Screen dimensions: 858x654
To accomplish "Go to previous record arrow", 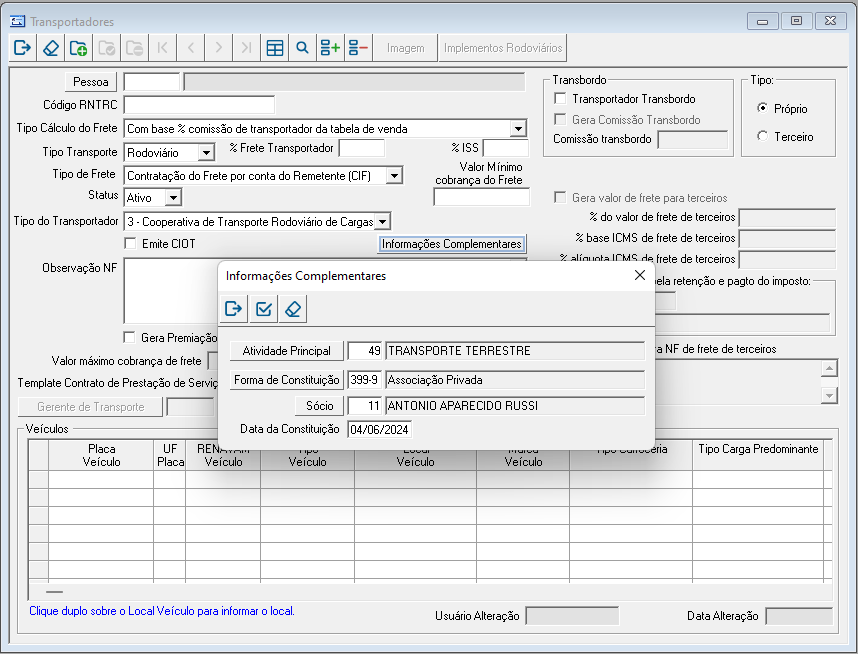I will click(x=190, y=48).
